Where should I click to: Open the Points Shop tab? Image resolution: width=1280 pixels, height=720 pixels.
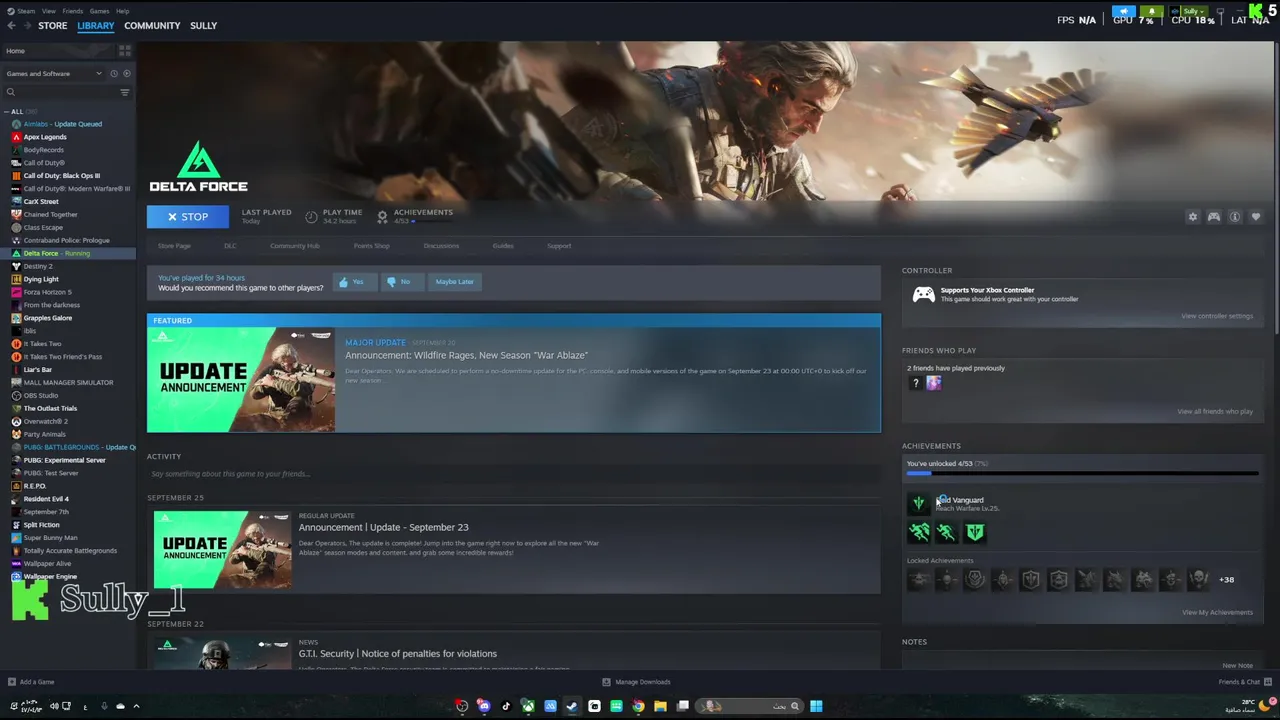tap(371, 246)
